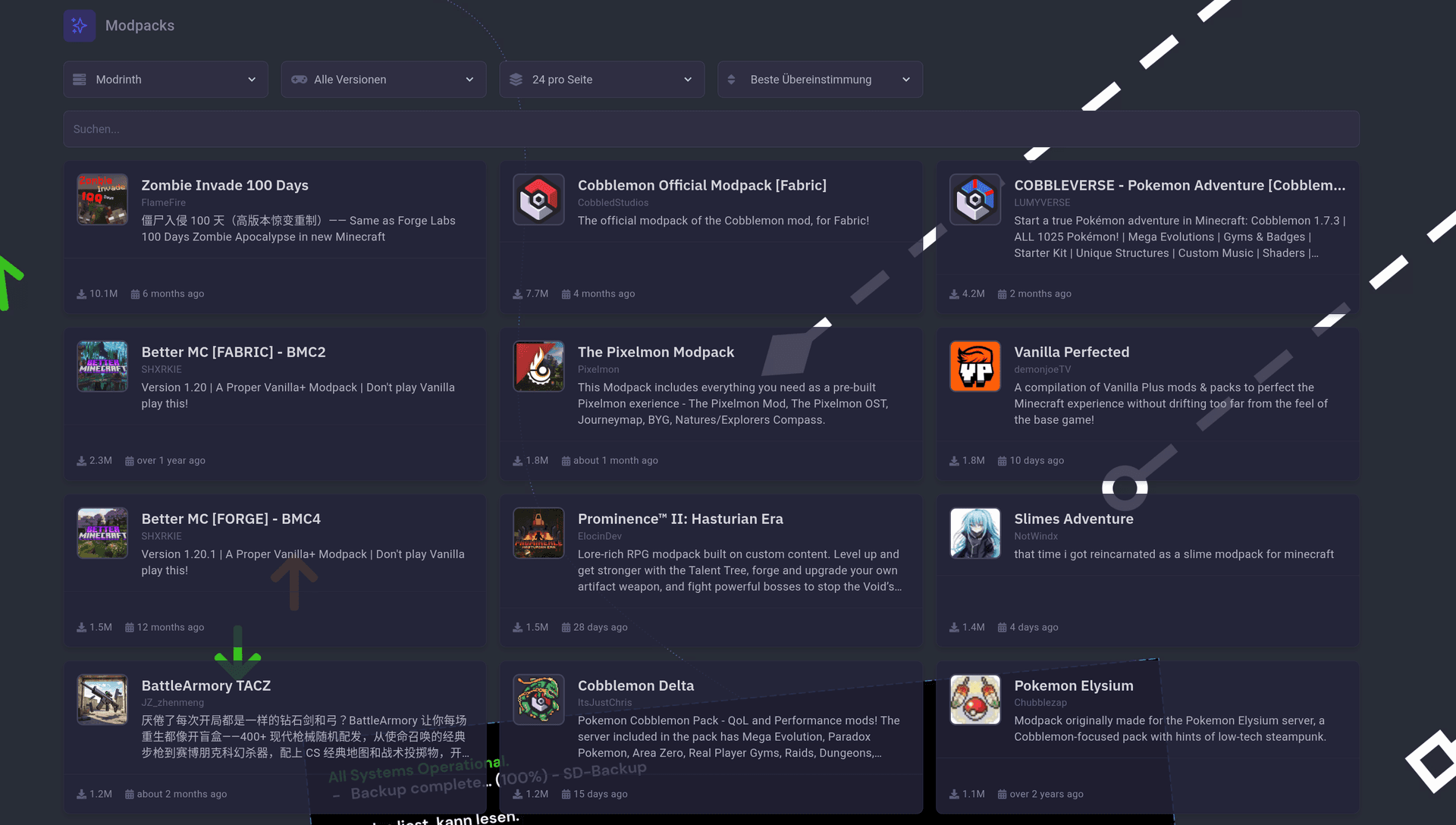Open Better MC [FABRIC] - BMC2
The image size is (1456, 825).
[x=234, y=352]
